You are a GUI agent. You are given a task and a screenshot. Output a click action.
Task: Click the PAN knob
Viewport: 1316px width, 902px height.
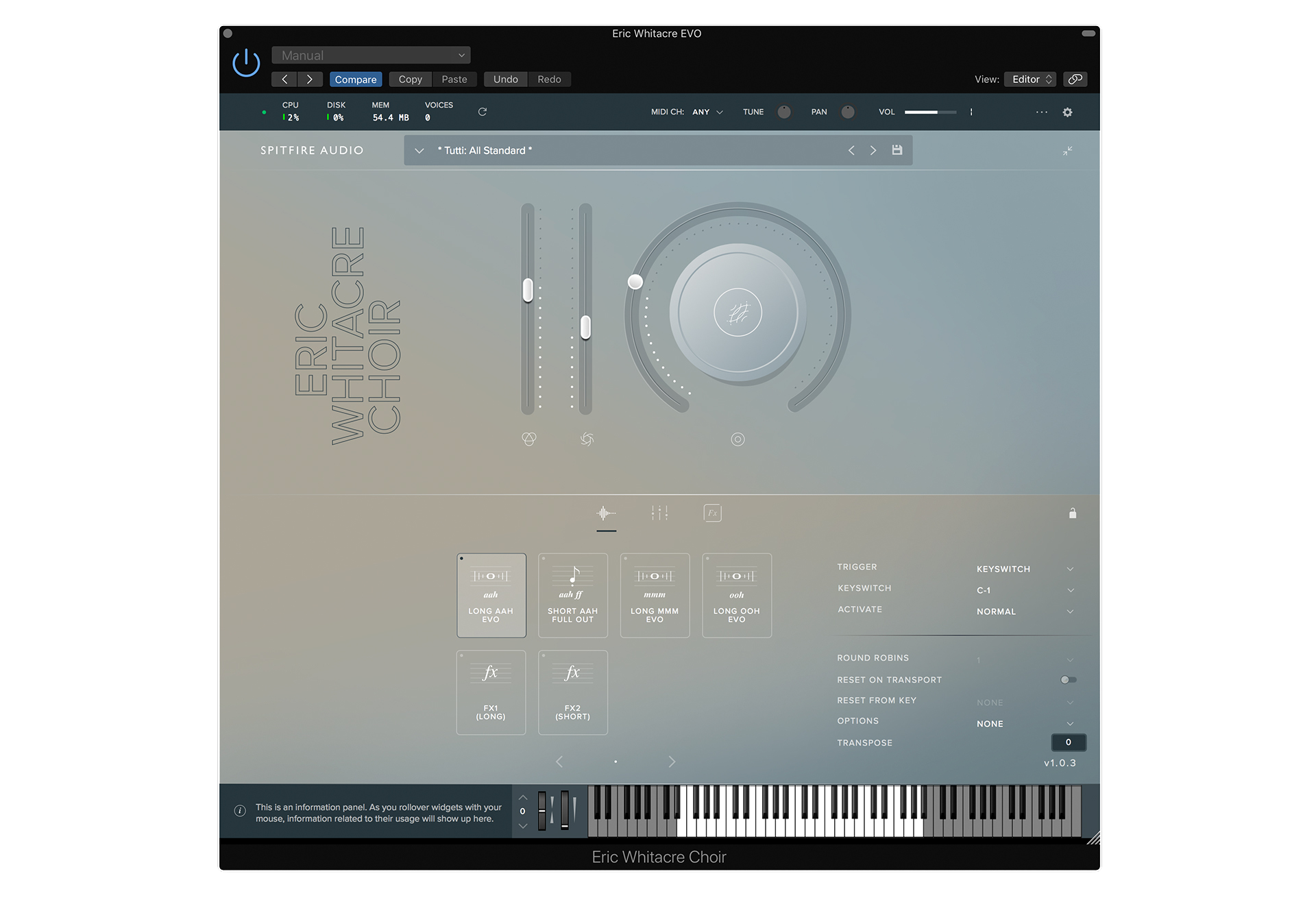[848, 112]
